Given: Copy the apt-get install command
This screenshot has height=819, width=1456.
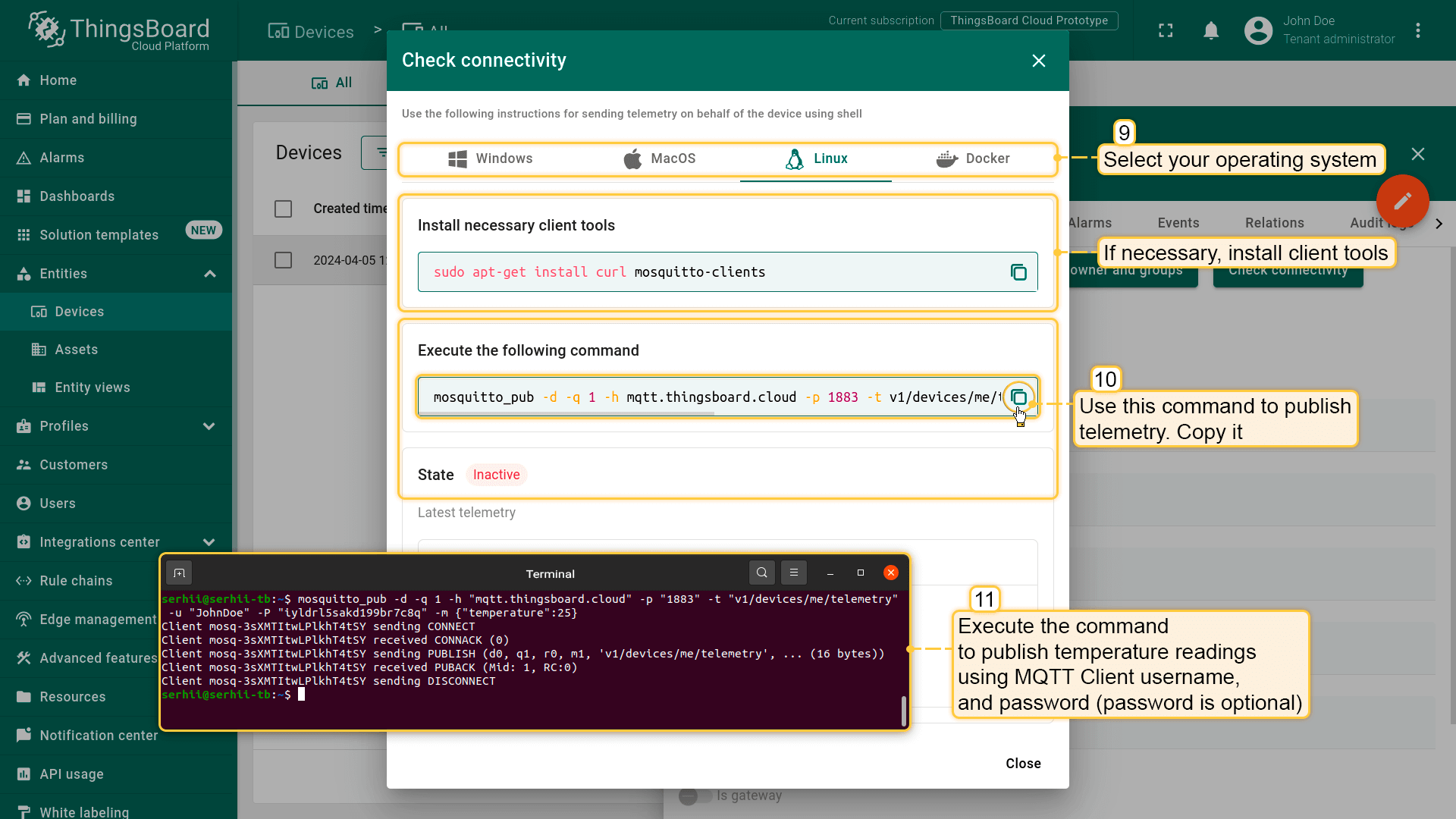Looking at the screenshot, I should [x=1018, y=272].
